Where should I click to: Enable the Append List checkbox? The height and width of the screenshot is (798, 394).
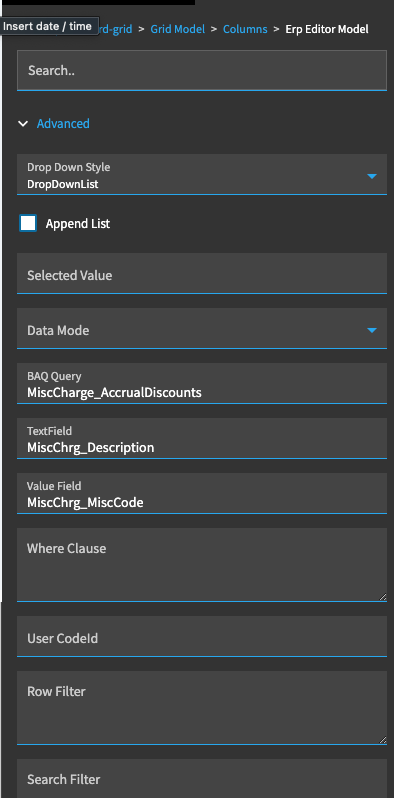click(28, 223)
